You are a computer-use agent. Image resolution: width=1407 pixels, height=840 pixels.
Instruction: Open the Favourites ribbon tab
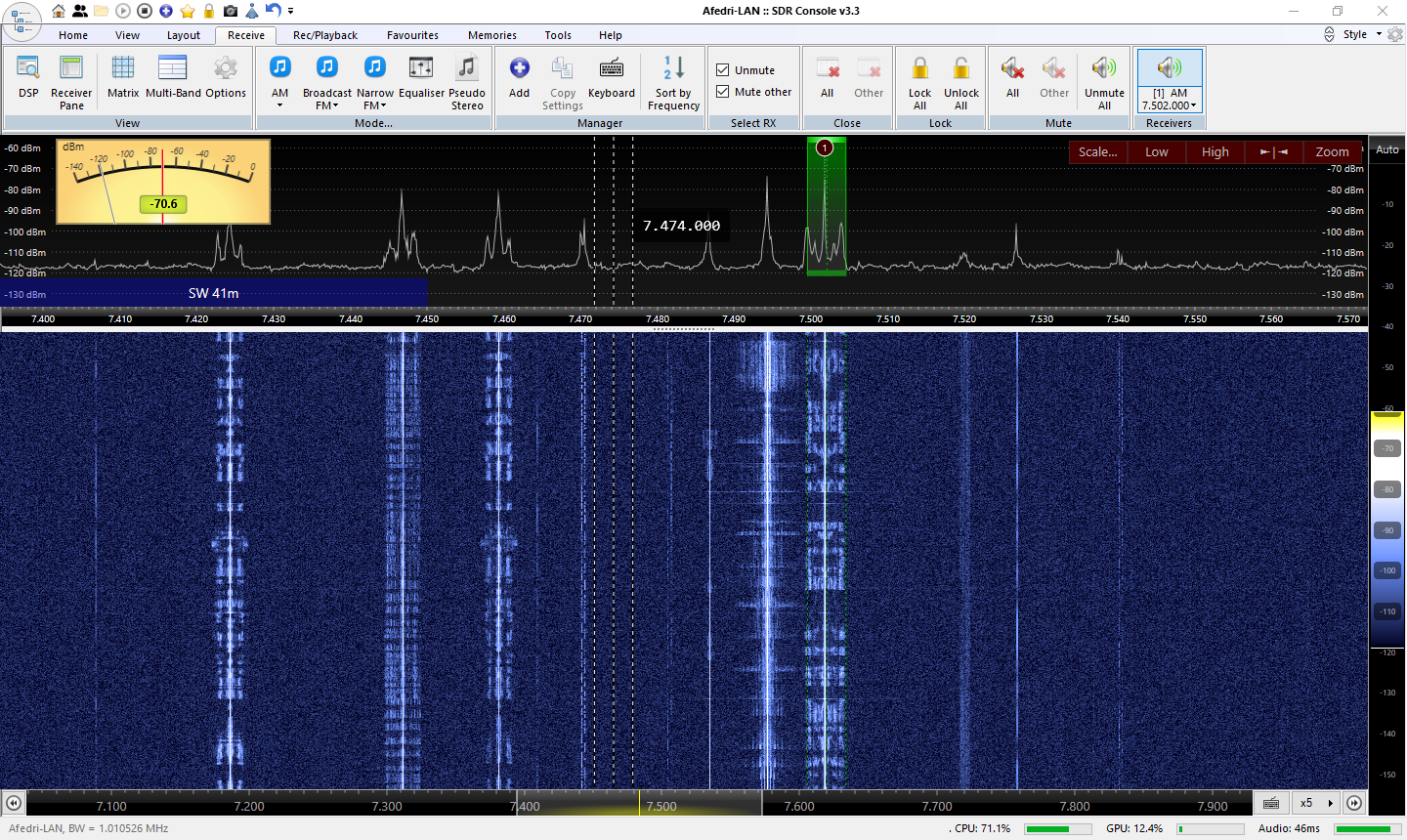tap(412, 35)
